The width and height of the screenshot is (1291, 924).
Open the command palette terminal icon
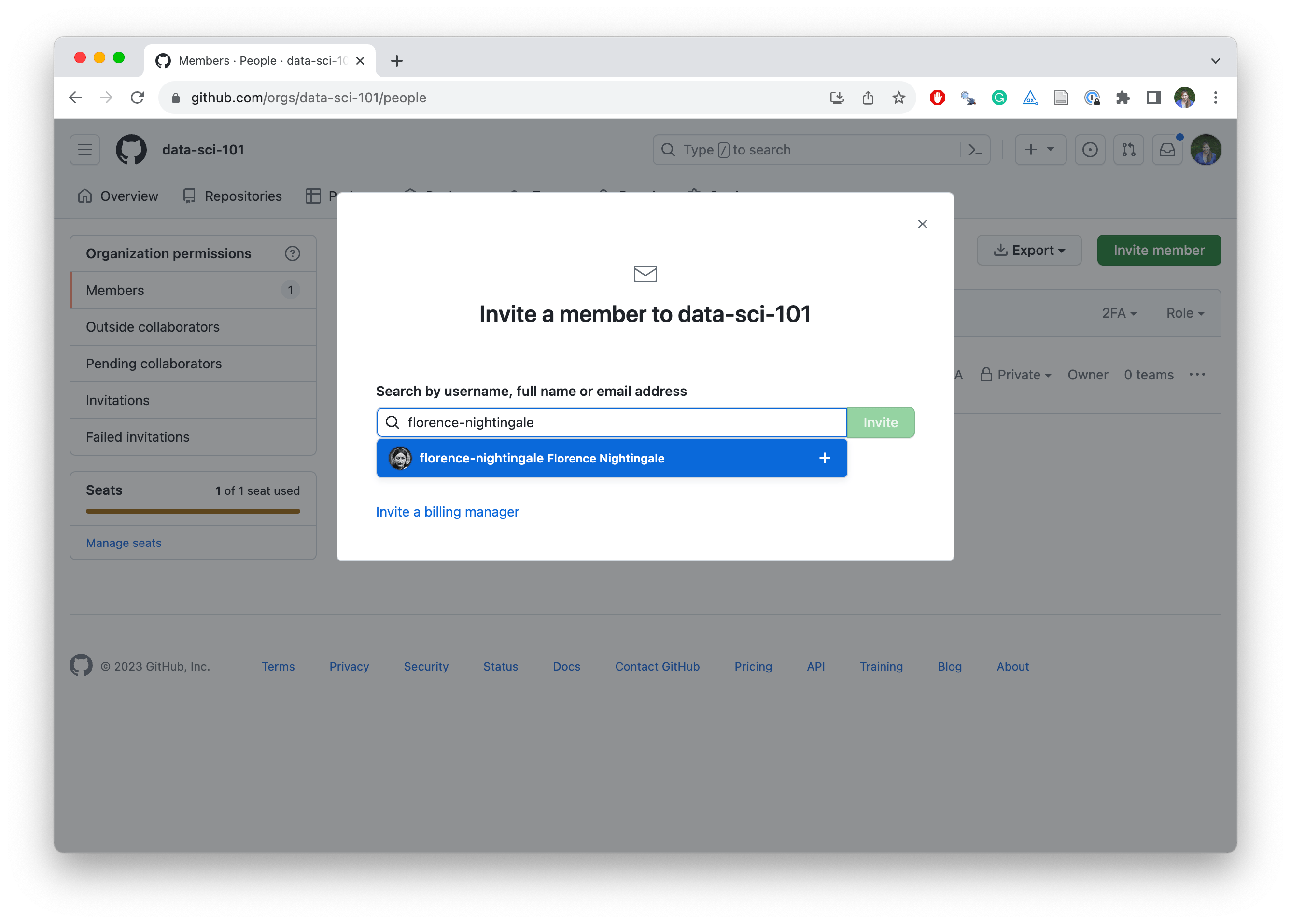pyautogui.click(x=975, y=149)
